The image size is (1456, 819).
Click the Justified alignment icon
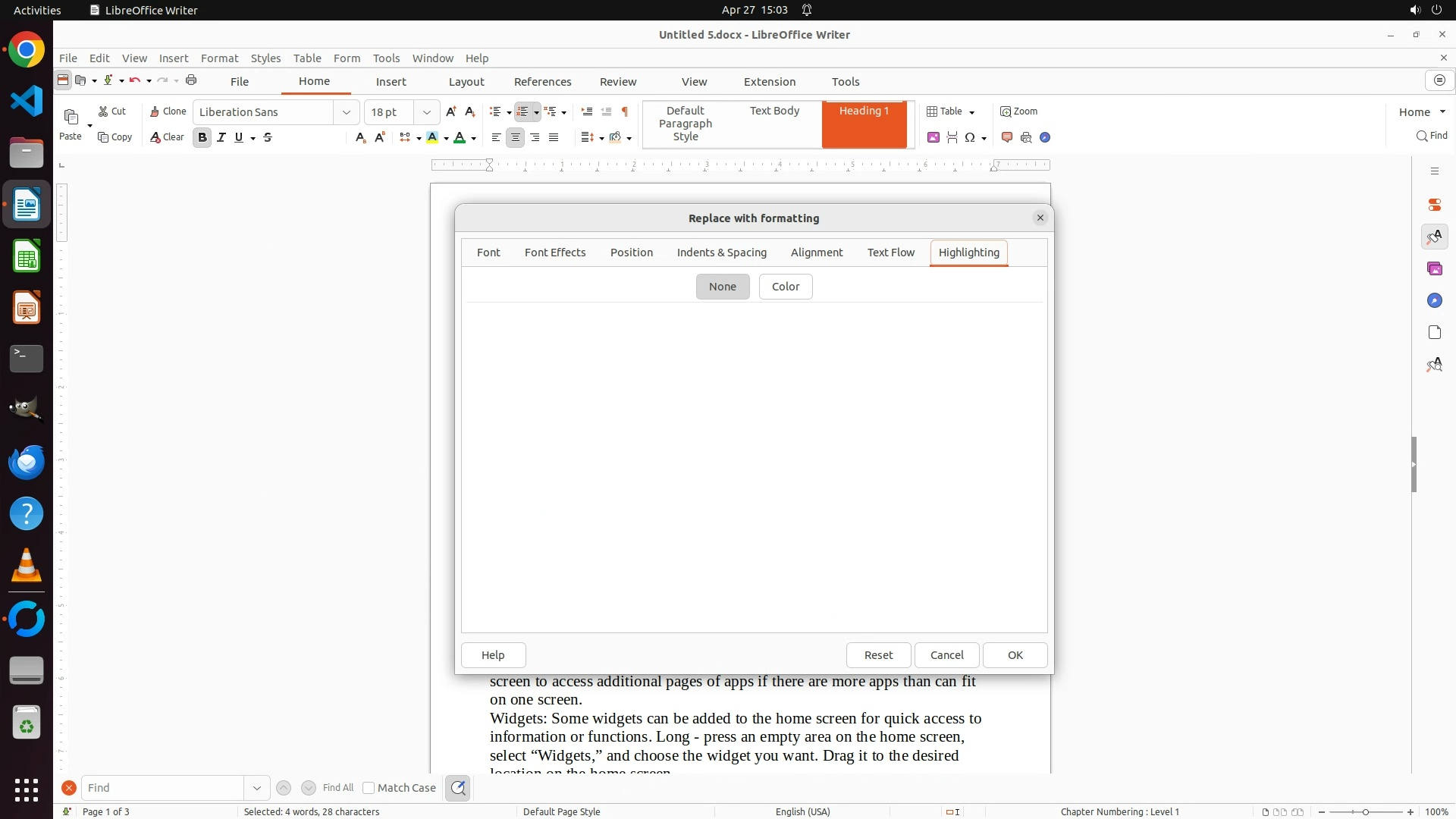tap(554, 137)
